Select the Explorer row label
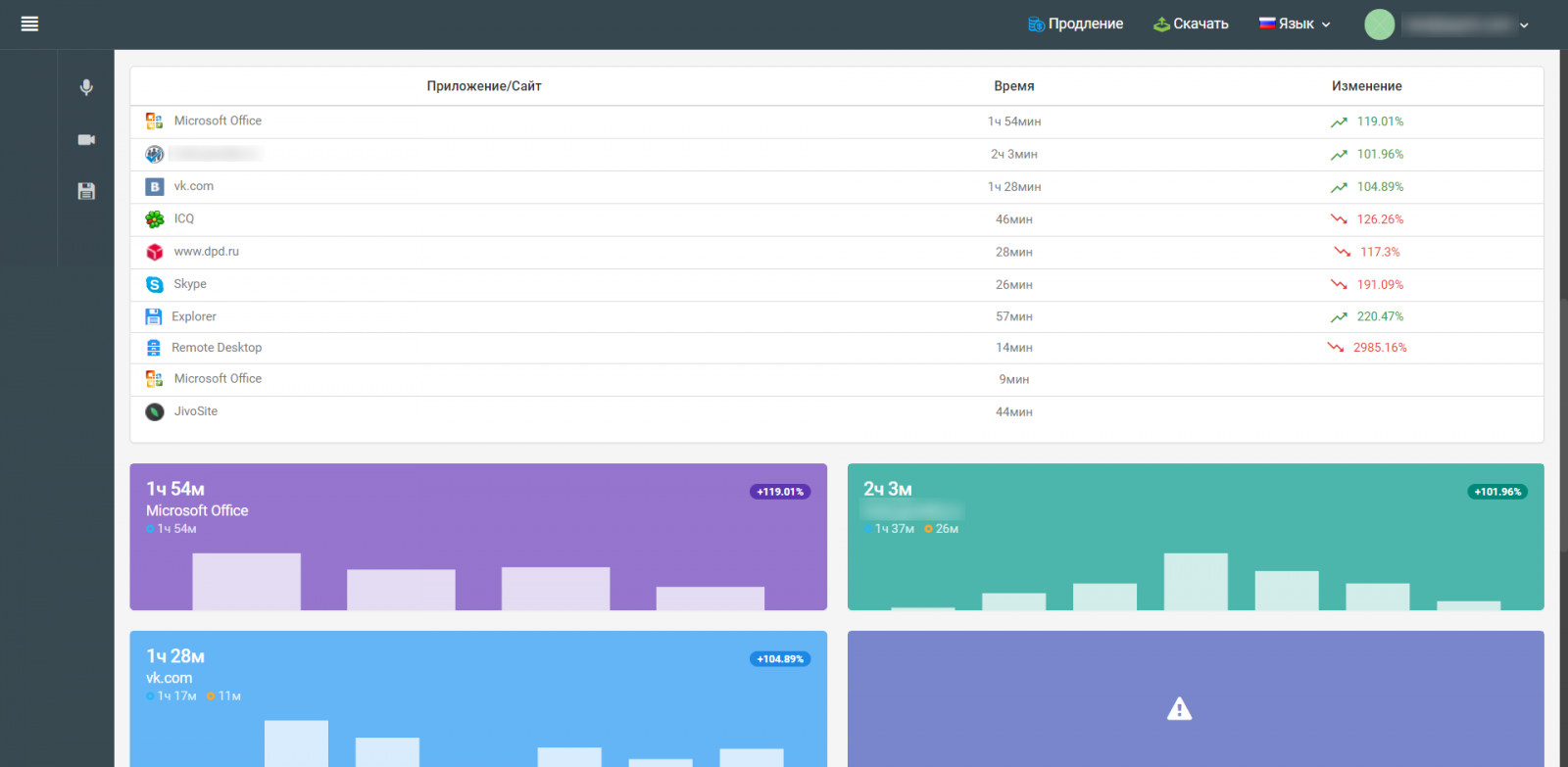1568x767 pixels. click(x=194, y=316)
